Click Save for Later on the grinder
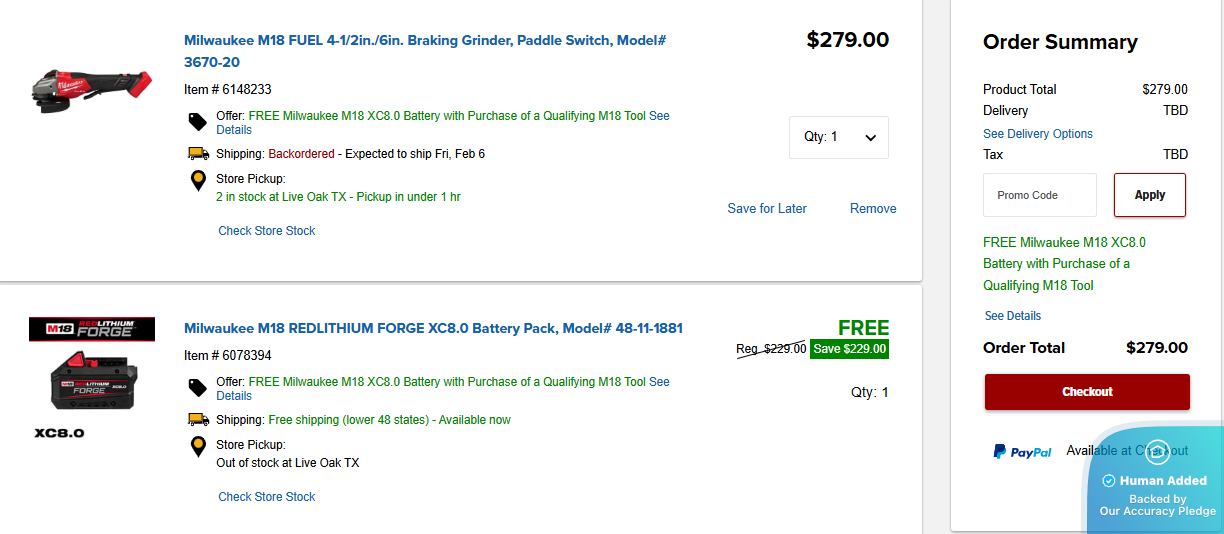The image size is (1224, 534). [767, 209]
